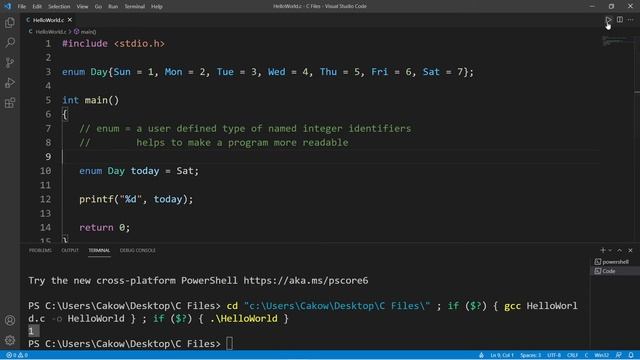
Task: Click line number 10 in the gutter
Action: click(45, 171)
